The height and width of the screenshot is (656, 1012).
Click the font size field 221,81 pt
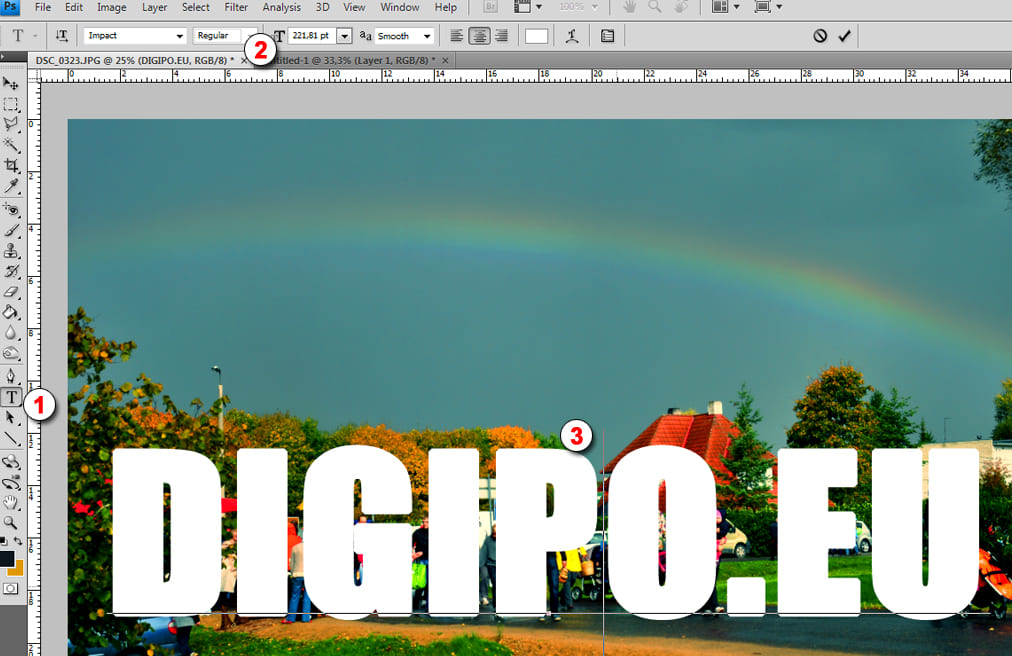click(x=312, y=36)
